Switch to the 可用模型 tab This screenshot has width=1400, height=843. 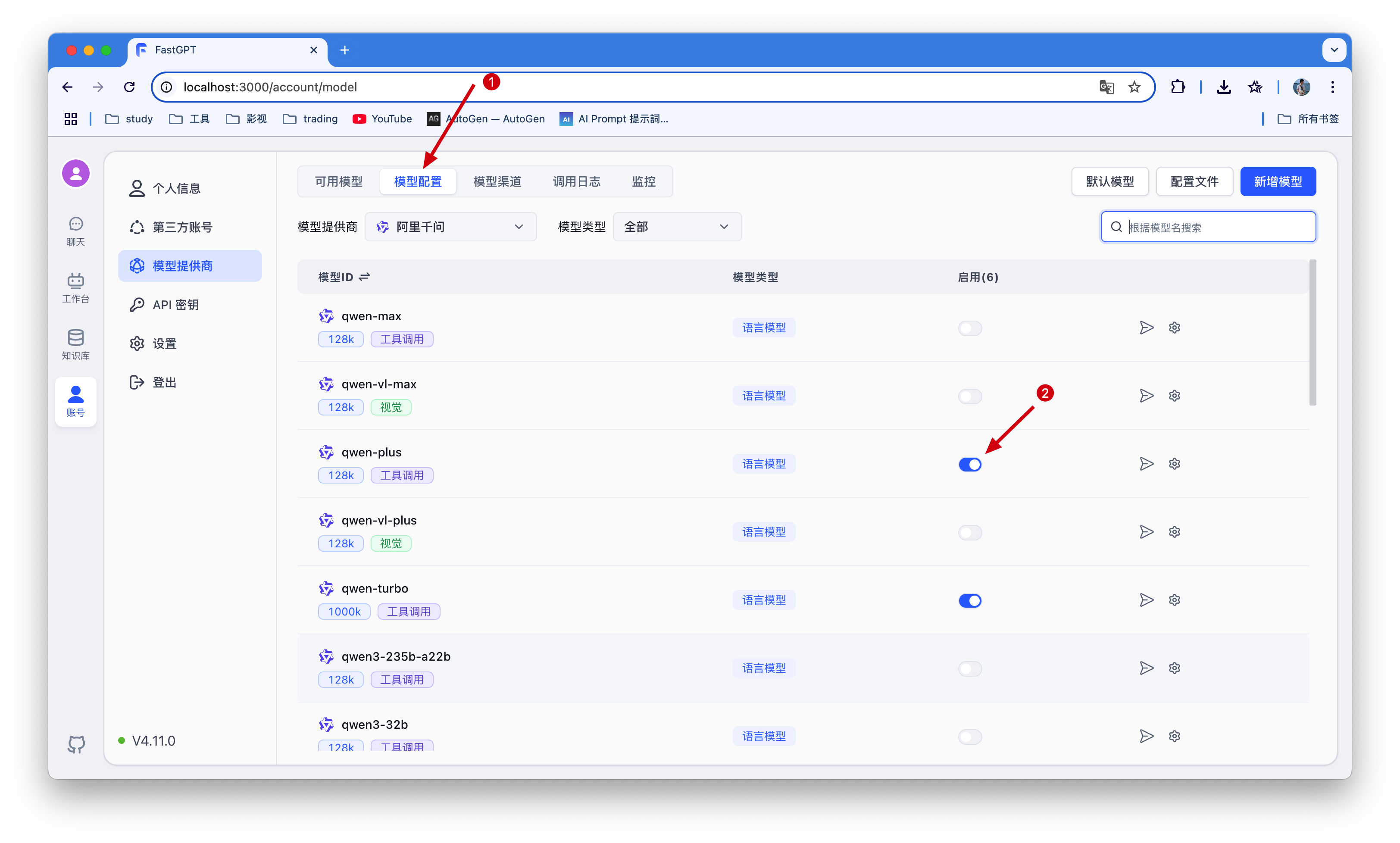[338, 181]
